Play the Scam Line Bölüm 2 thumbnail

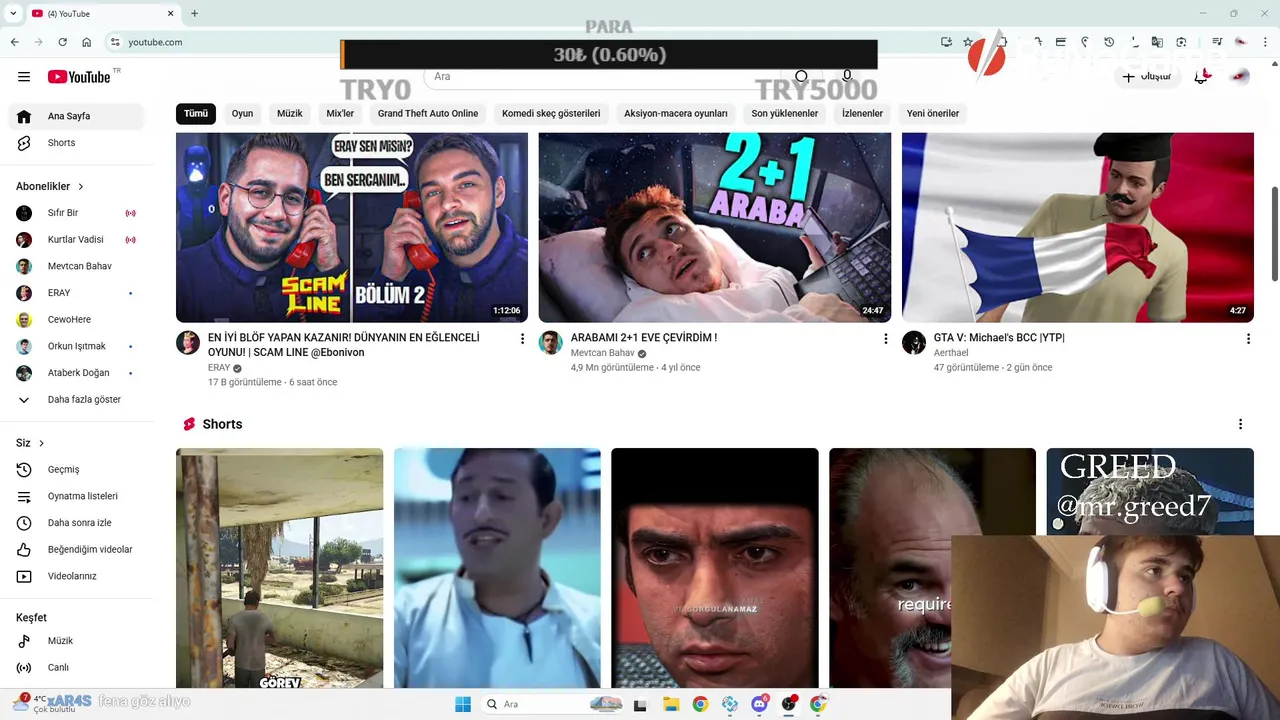click(352, 227)
